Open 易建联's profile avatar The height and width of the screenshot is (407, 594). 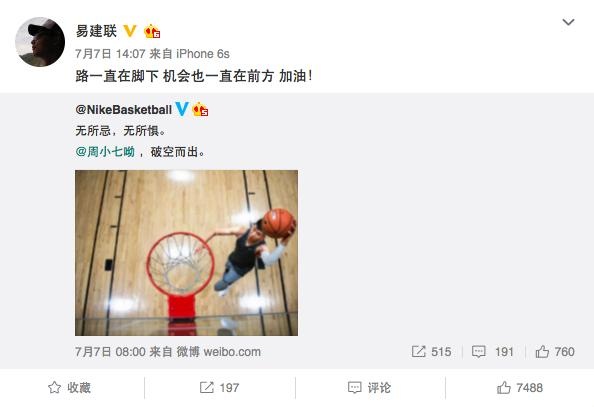[x=40, y=42]
